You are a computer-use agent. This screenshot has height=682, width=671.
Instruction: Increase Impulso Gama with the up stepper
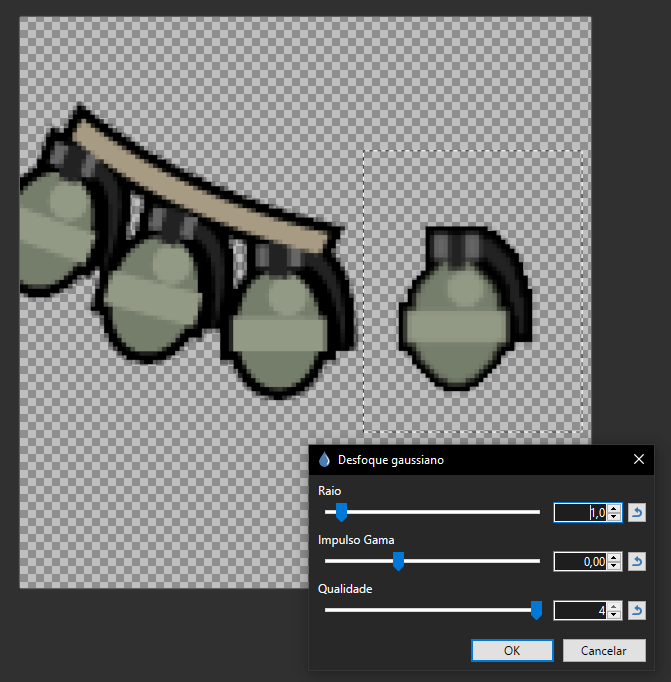614,558
